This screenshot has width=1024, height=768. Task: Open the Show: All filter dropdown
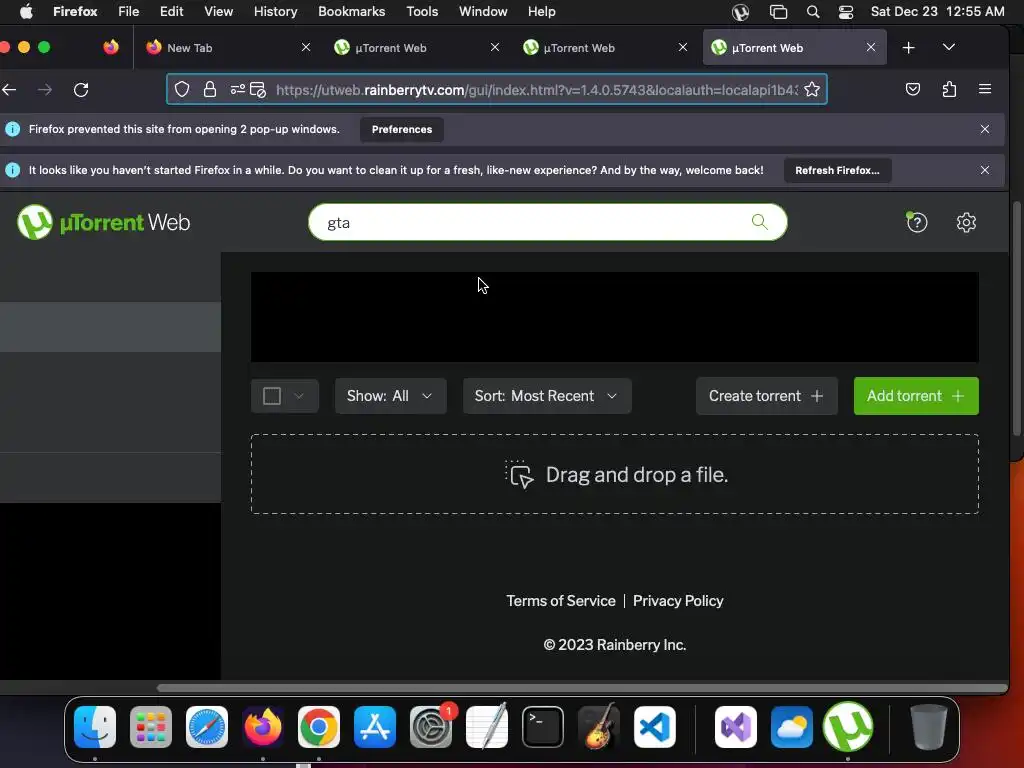coord(391,396)
